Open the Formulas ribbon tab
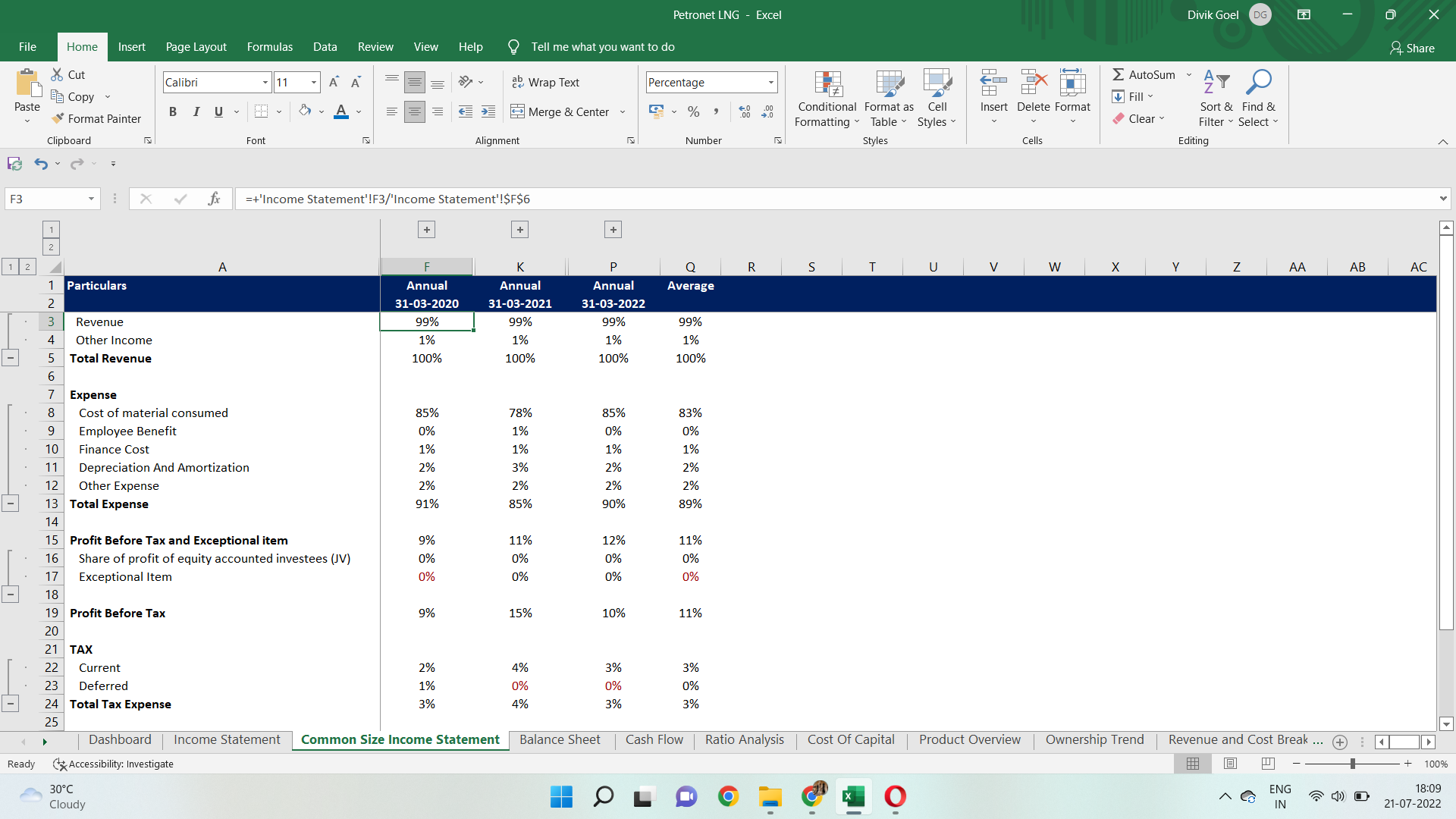1456x819 pixels. [269, 47]
